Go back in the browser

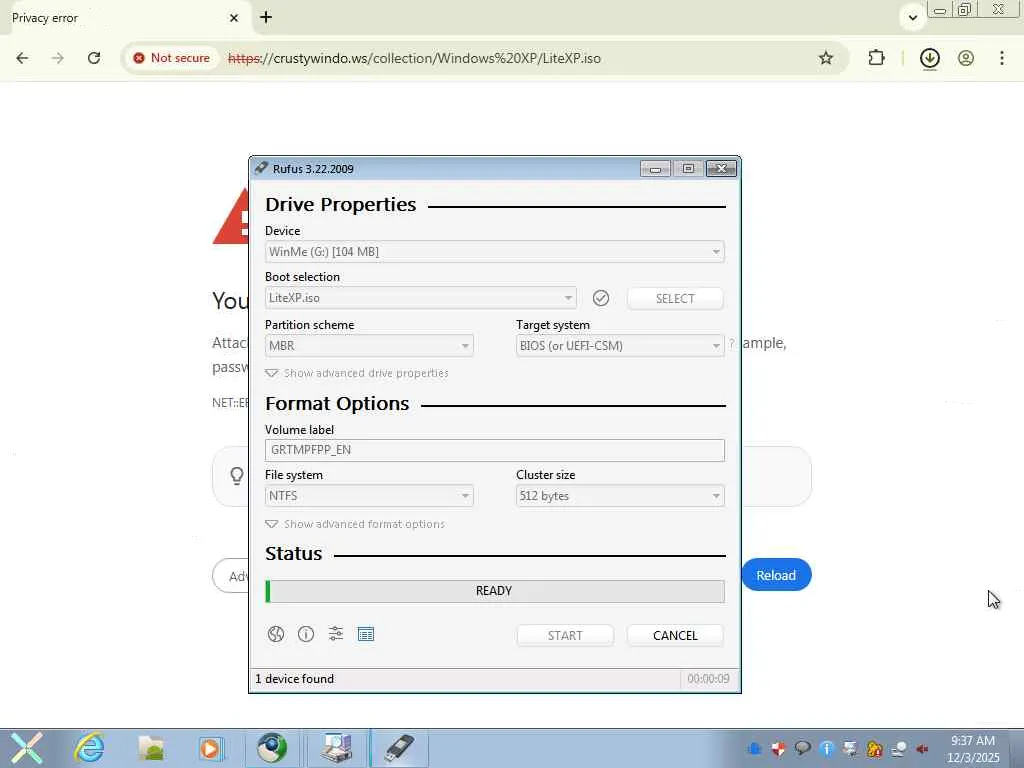point(22,58)
